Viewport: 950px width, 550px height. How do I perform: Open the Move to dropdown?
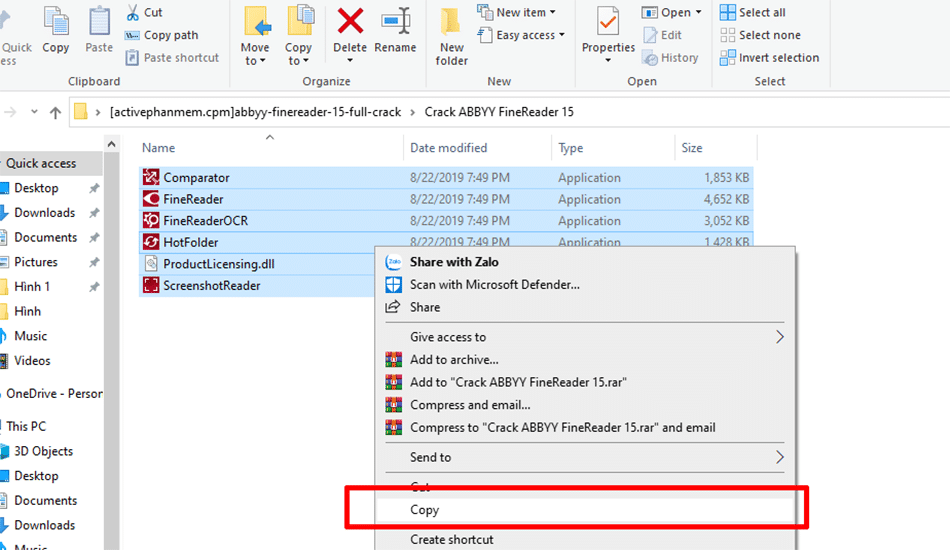point(254,53)
